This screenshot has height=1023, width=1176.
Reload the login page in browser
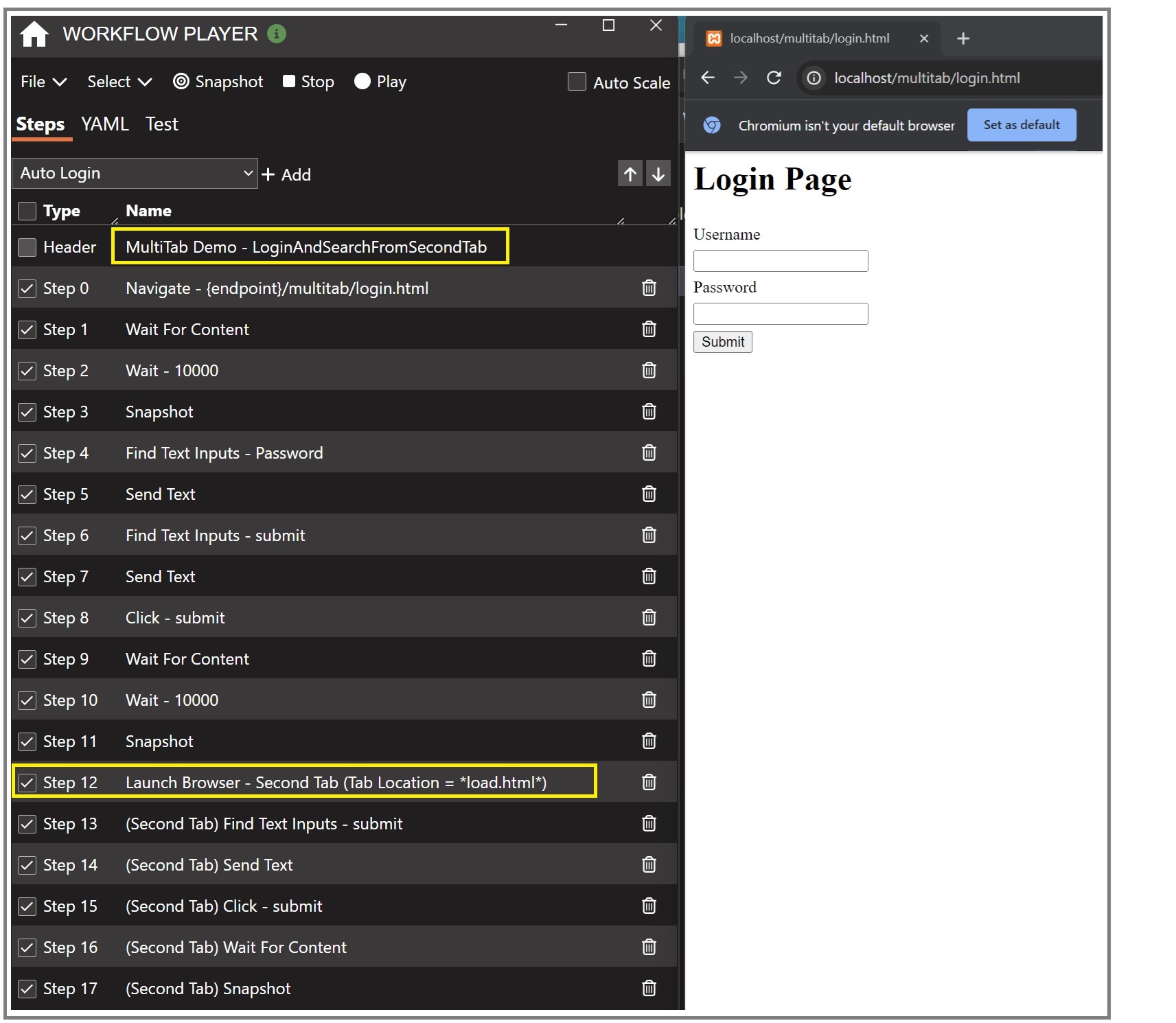(774, 78)
